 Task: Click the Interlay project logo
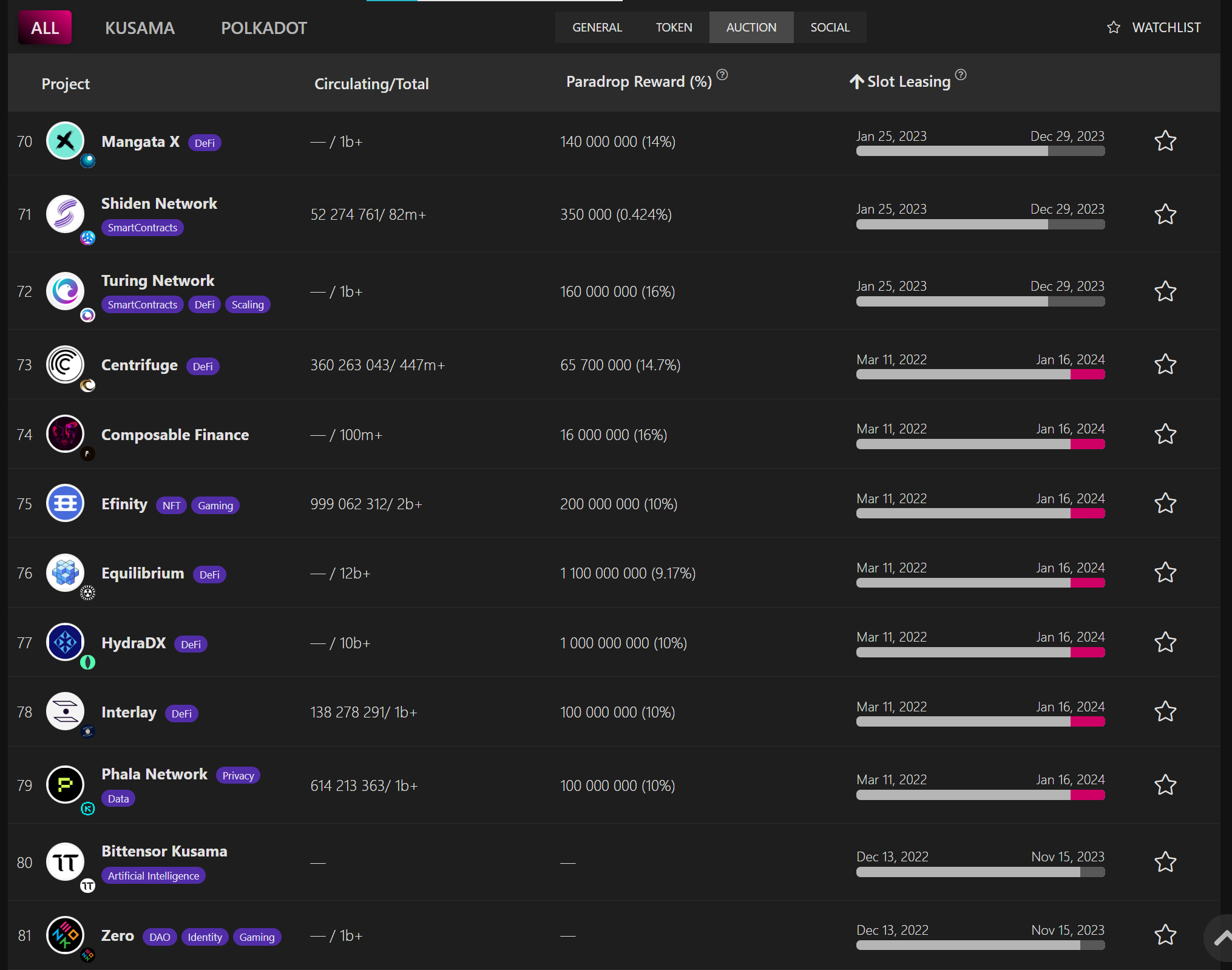coord(65,711)
